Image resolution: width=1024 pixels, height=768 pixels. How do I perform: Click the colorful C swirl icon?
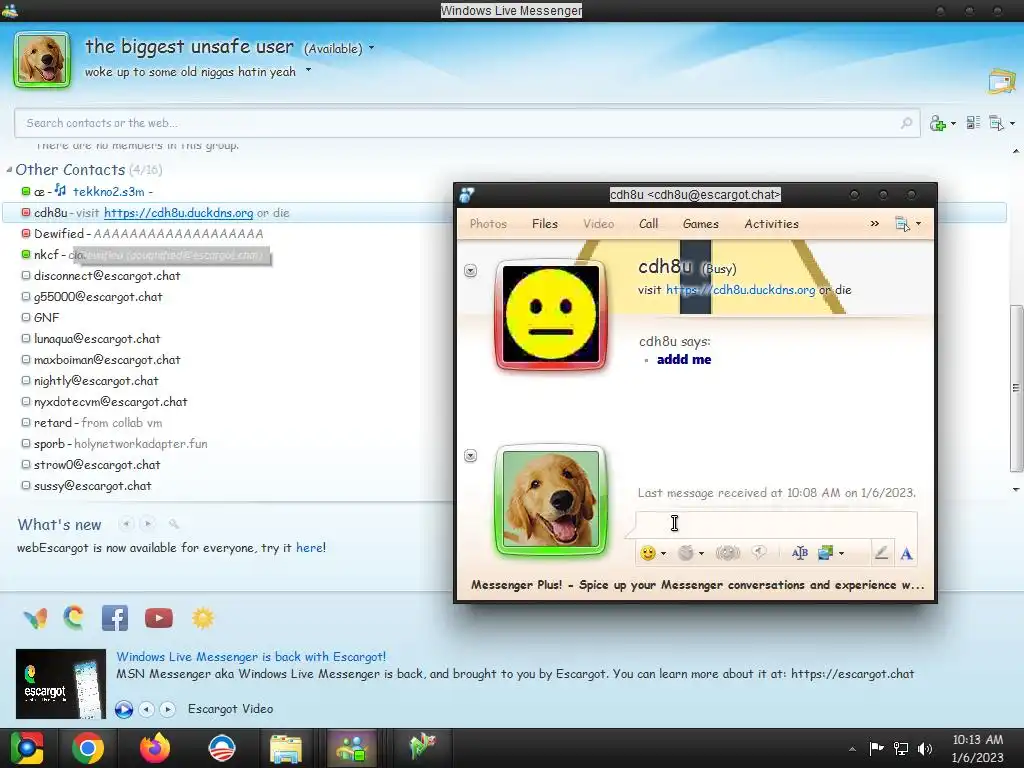[74, 618]
